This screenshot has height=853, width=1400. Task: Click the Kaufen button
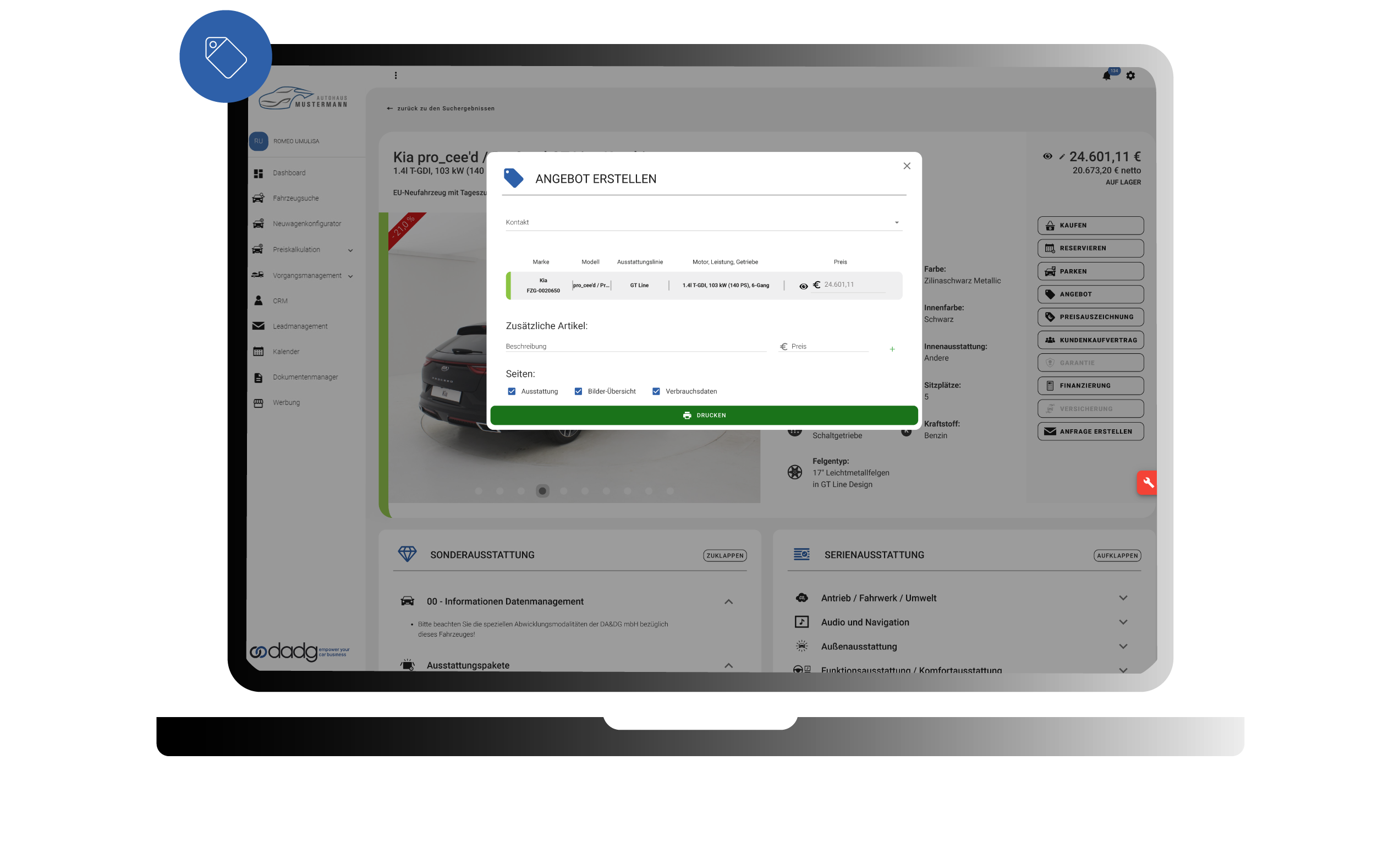click(1090, 226)
